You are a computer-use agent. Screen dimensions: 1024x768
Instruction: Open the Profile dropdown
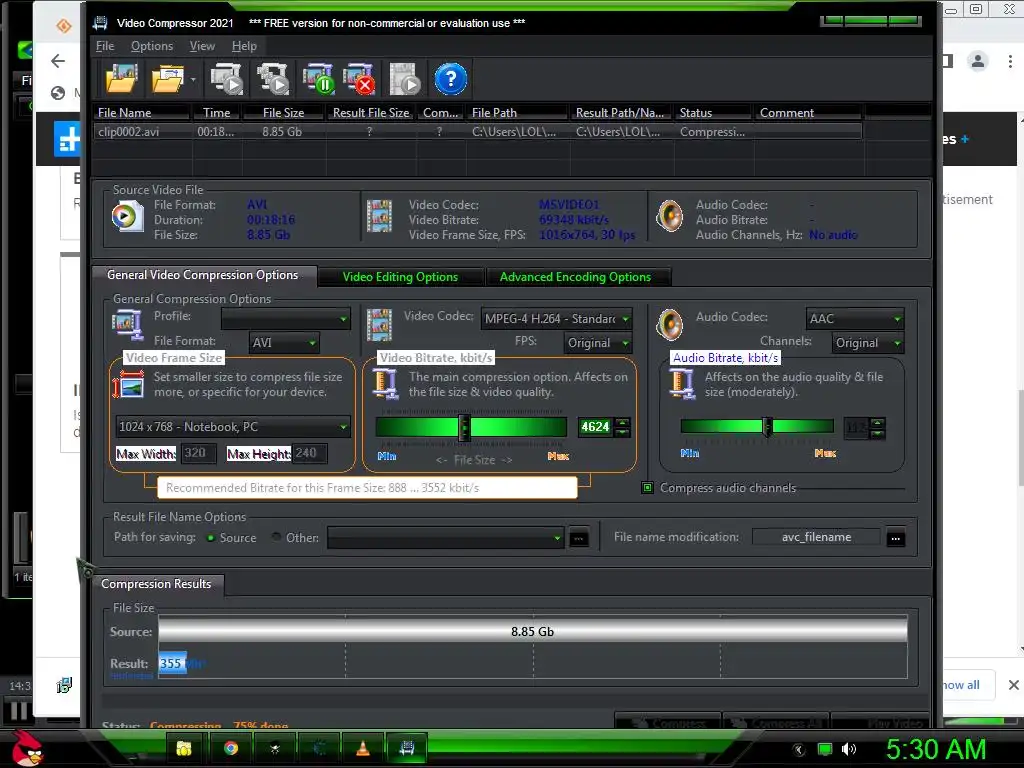pos(285,319)
